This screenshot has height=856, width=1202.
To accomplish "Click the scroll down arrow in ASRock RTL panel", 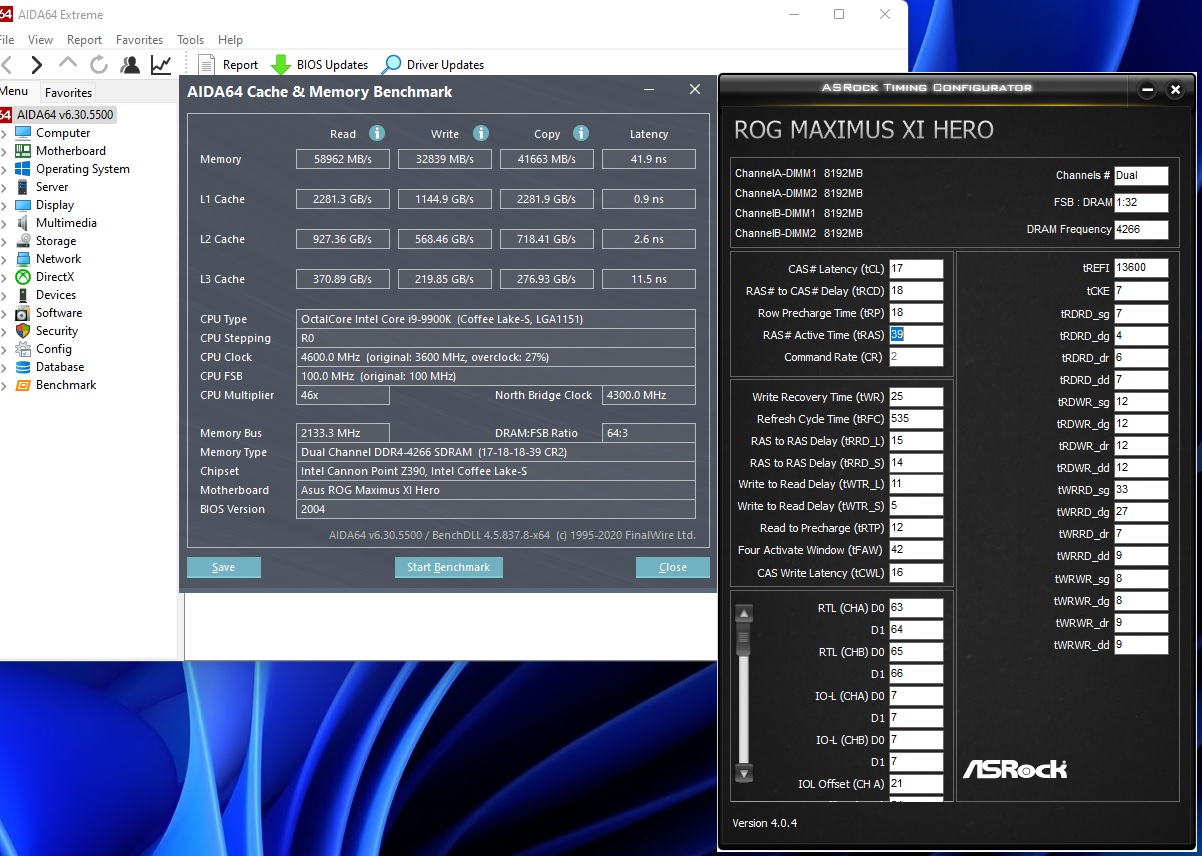I will tap(743, 773).
